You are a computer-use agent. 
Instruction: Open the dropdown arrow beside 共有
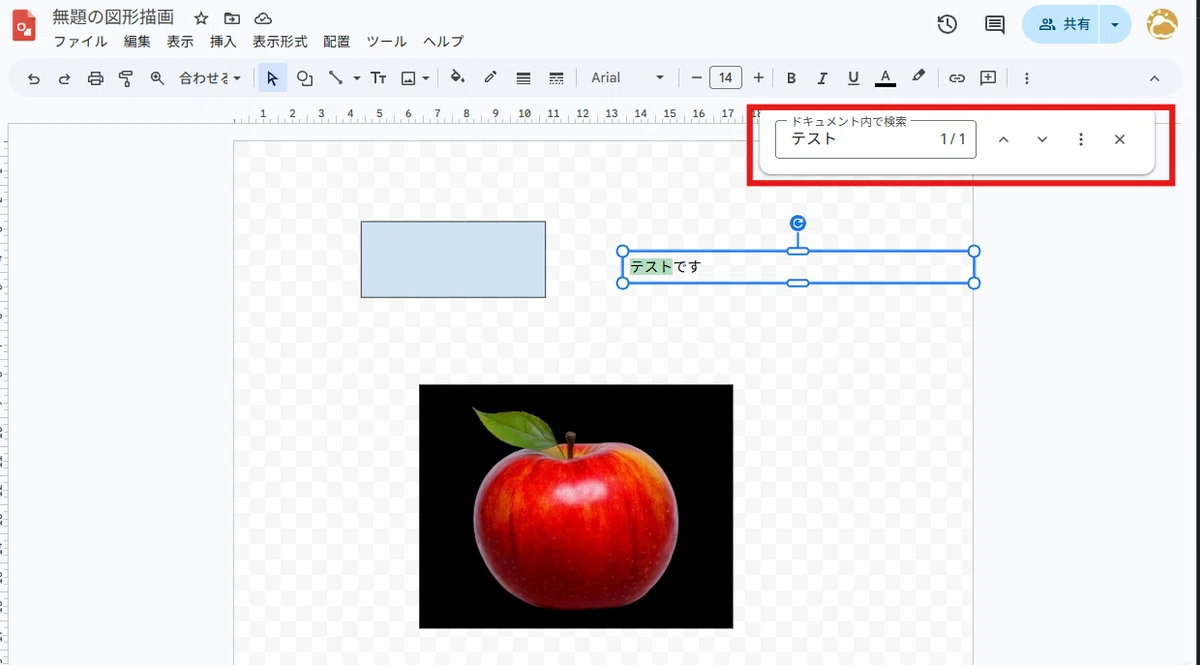1116,25
